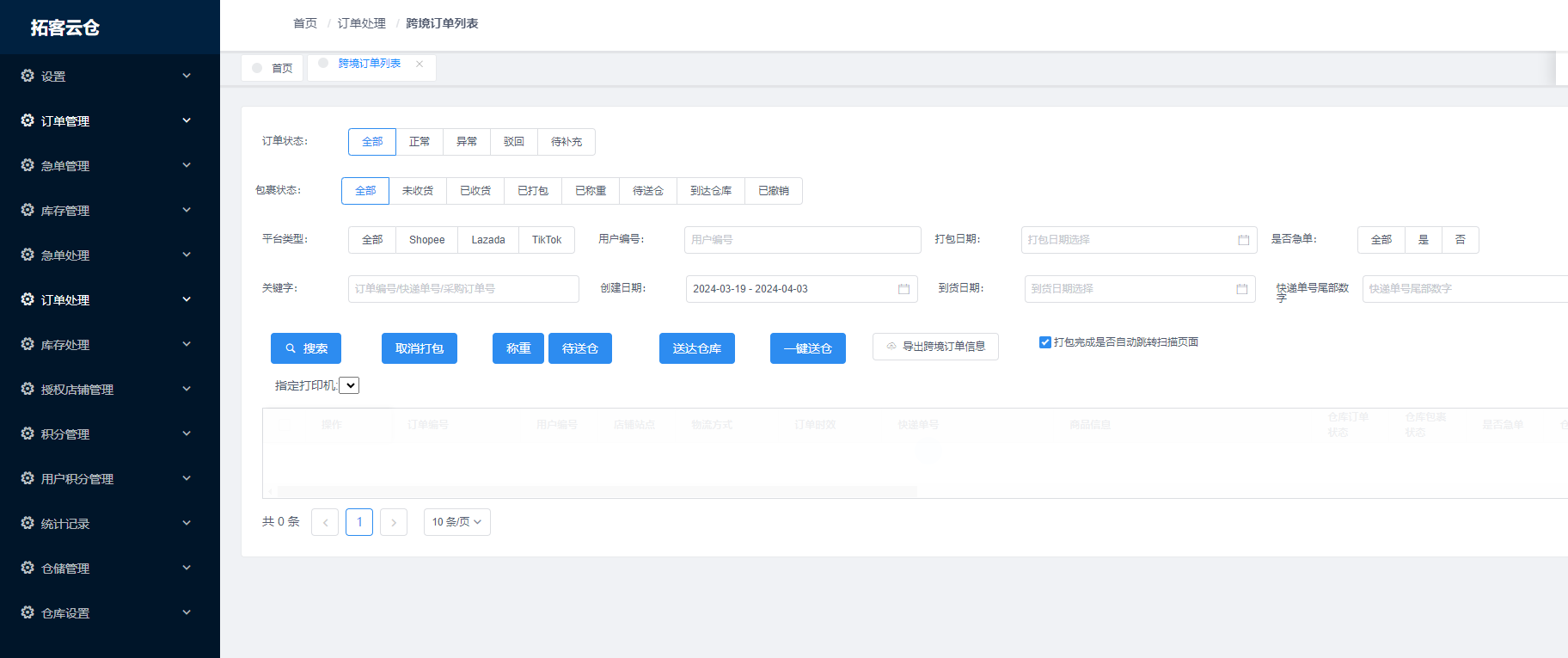Click the 一键送仓 button
1568x658 pixels.
(808, 348)
